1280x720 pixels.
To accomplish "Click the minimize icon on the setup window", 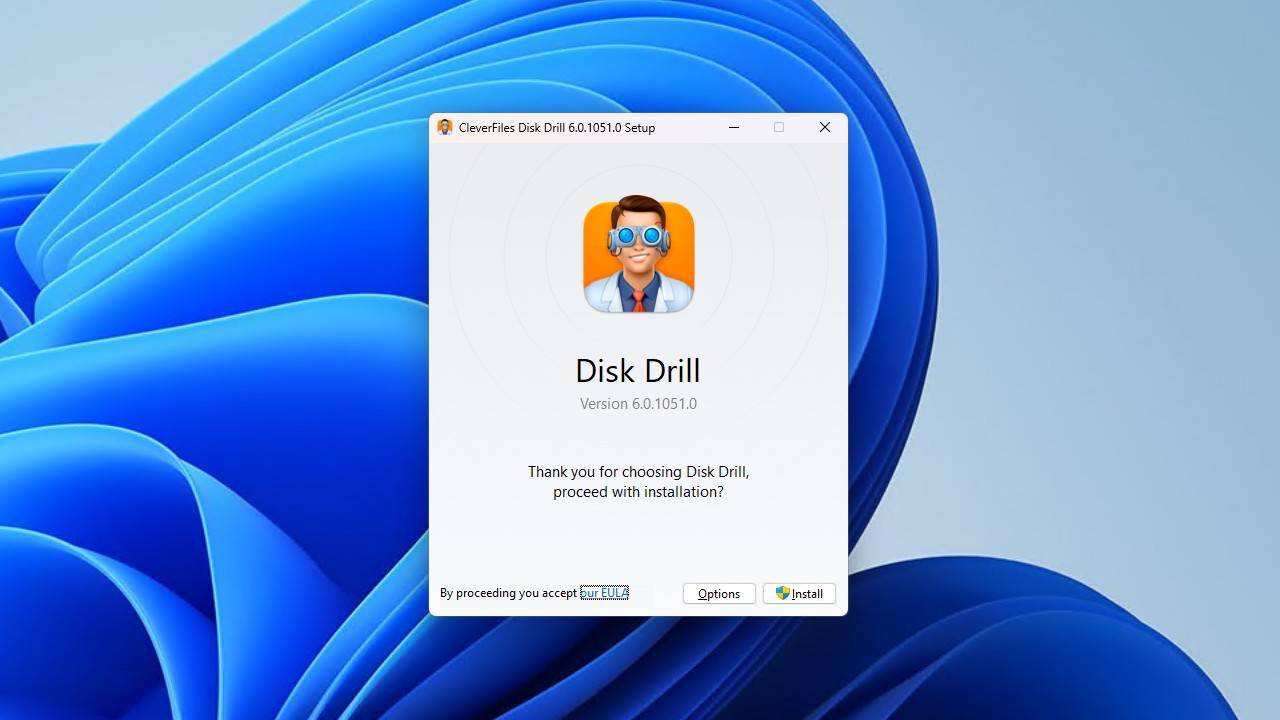I will [x=733, y=127].
